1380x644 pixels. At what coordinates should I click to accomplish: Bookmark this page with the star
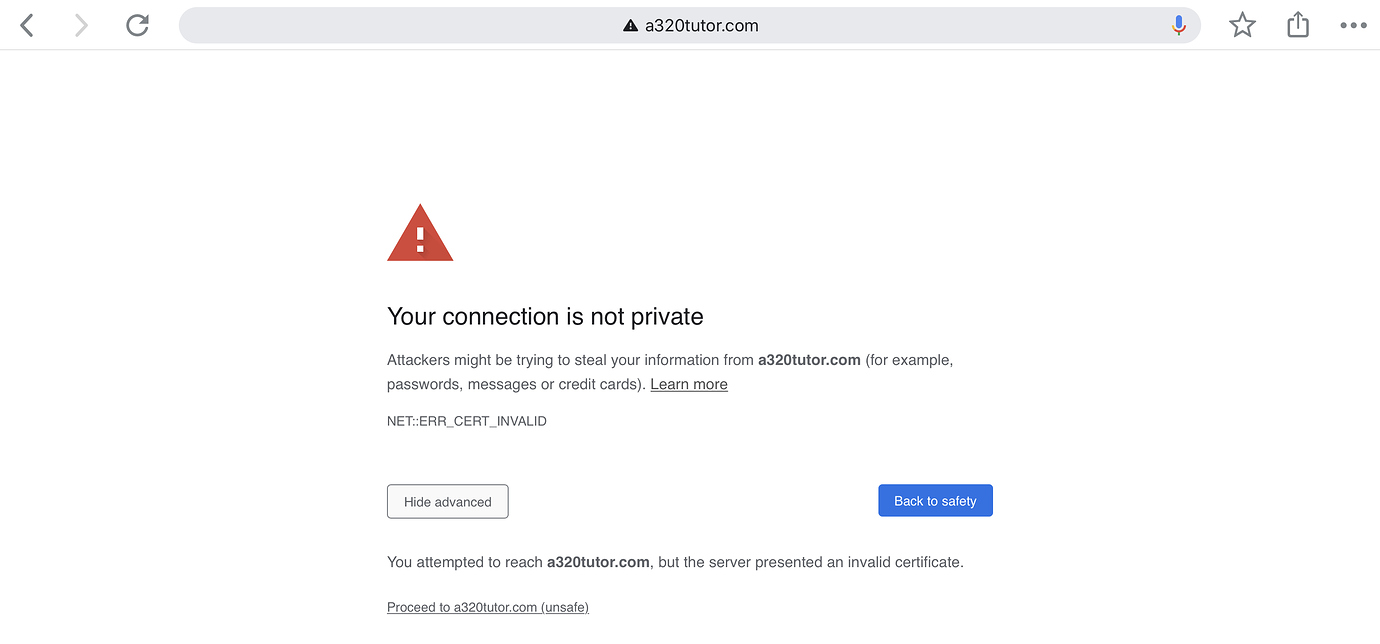pyautogui.click(x=1242, y=26)
